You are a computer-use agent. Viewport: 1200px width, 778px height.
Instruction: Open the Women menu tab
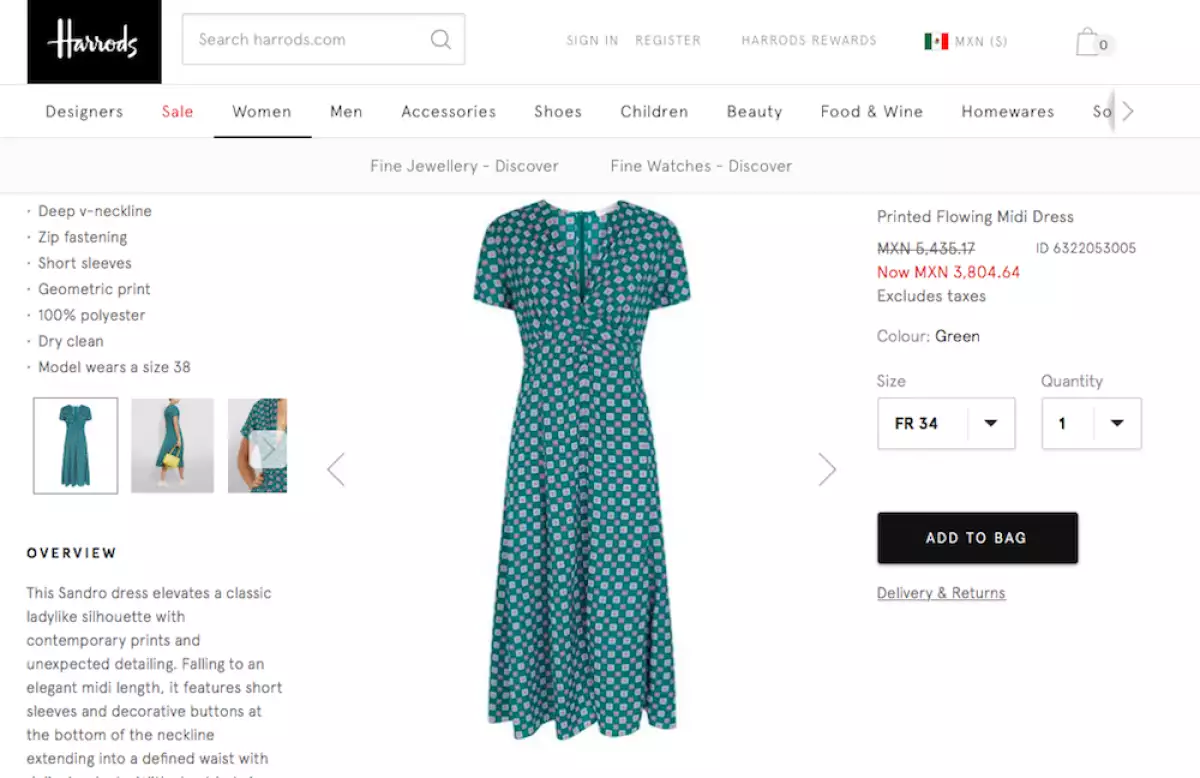(262, 112)
